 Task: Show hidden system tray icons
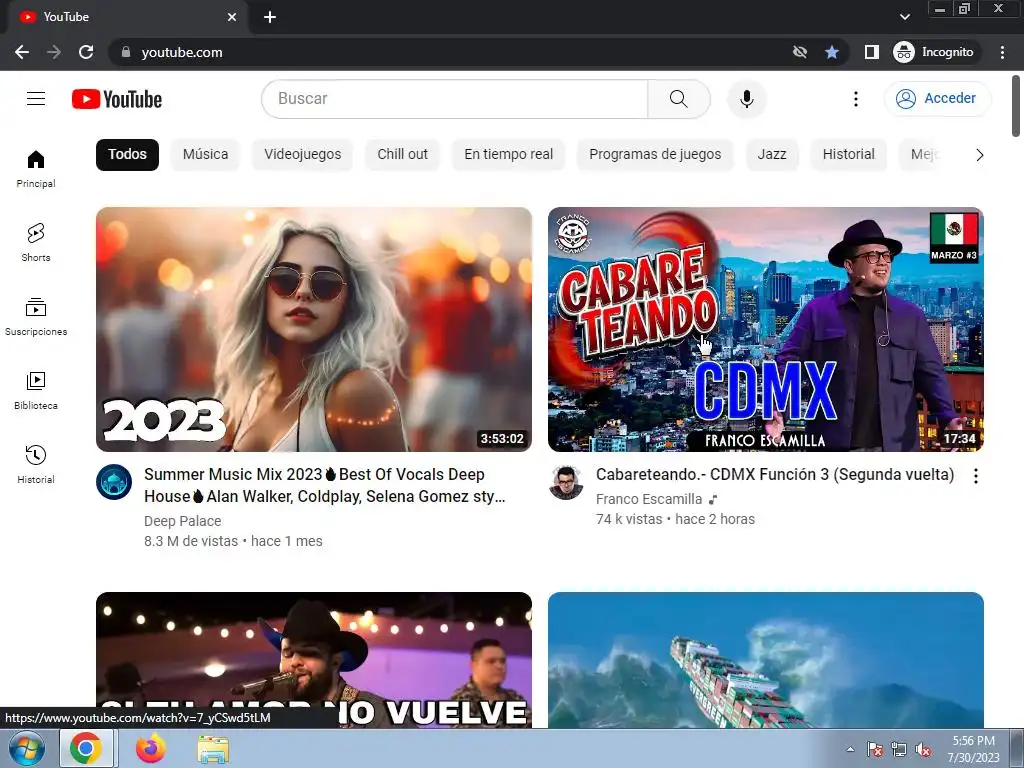(x=850, y=749)
